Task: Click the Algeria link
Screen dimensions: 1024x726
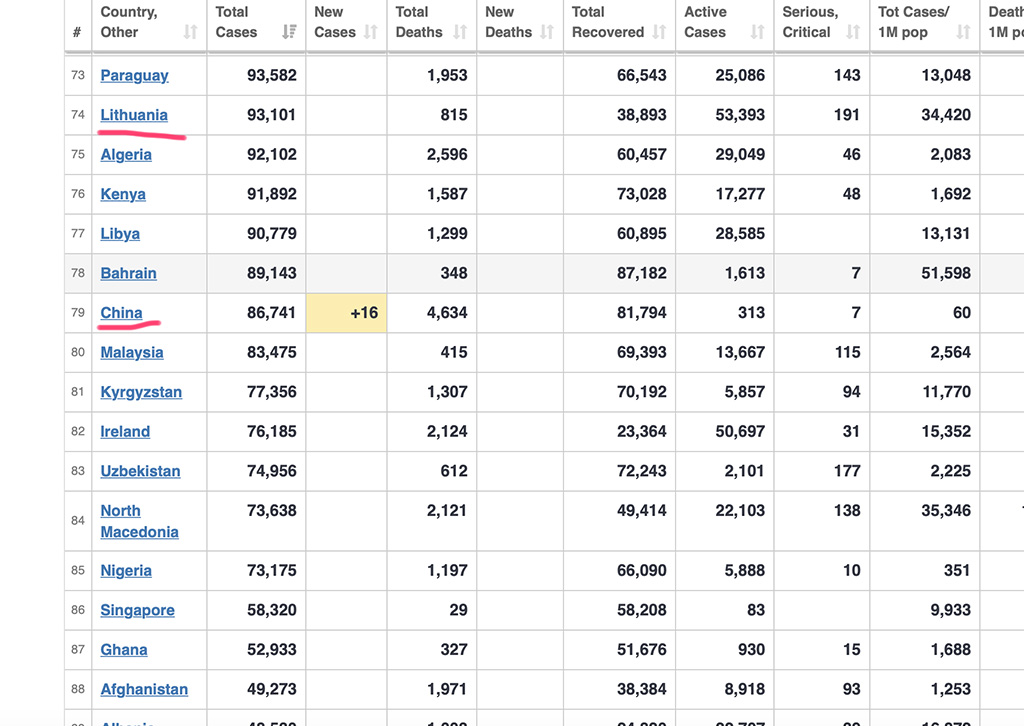Action: (126, 155)
